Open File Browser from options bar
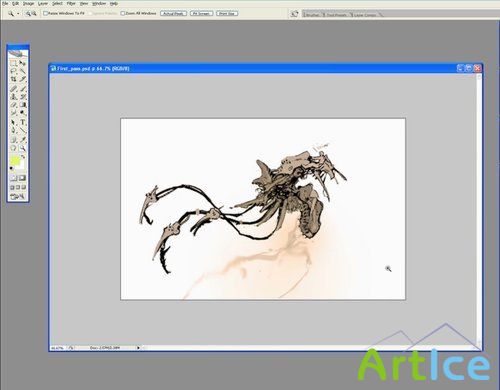The height and width of the screenshot is (390, 500). [294, 14]
